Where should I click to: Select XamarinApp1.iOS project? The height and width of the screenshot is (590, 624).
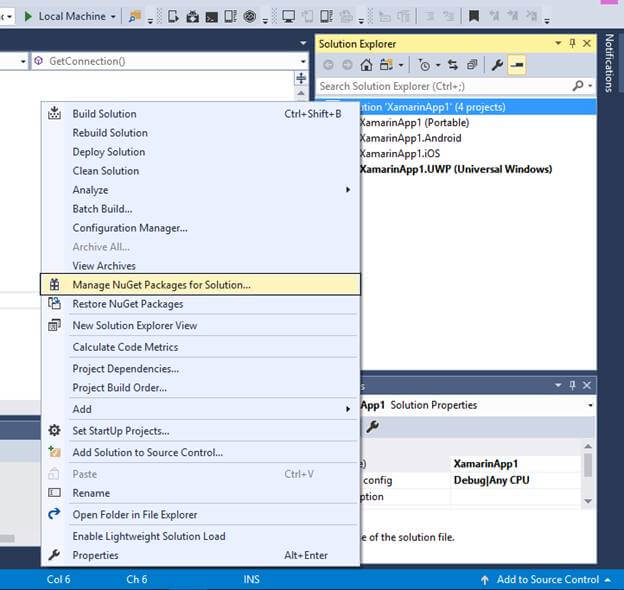pyautogui.click(x=400, y=154)
